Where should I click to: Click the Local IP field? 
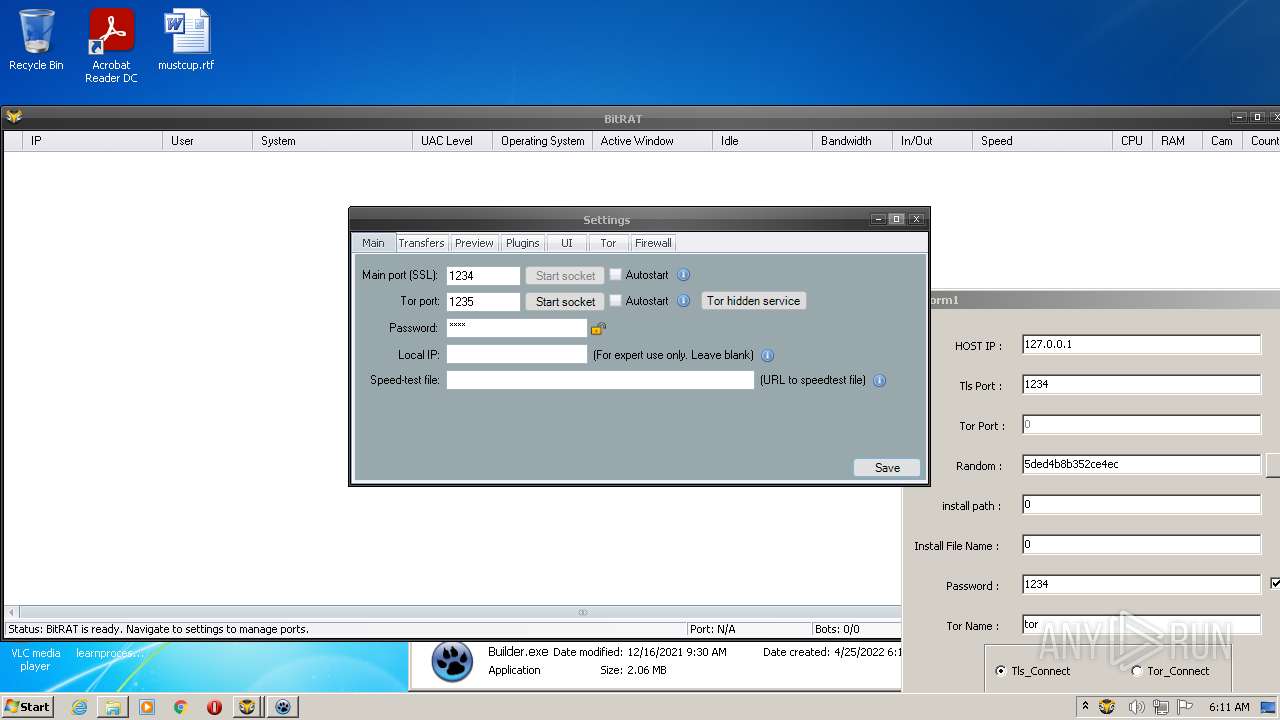pyautogui.click(x=516, y=354)
